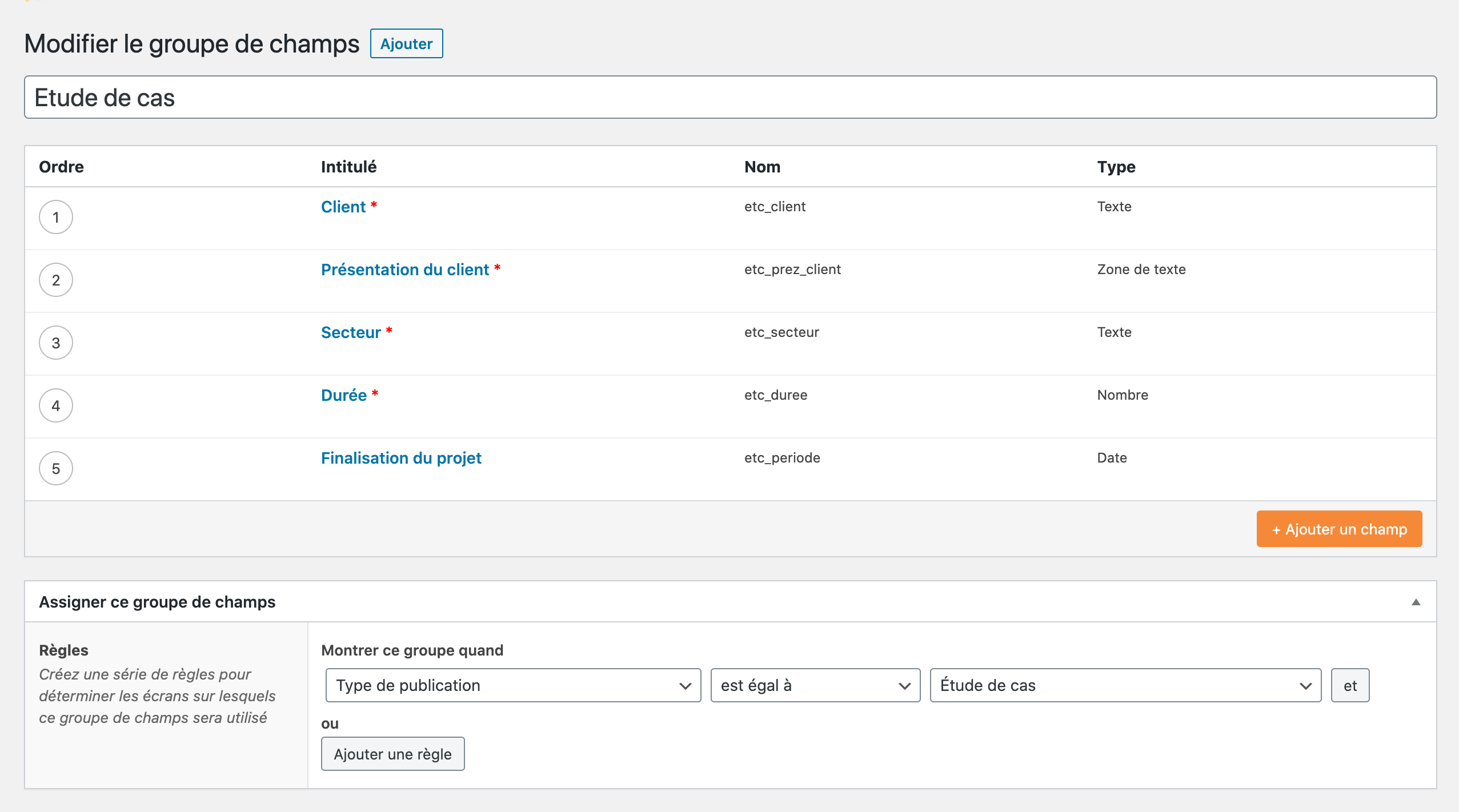Viewport: 1459px width, 812px height.
Task: Click order handle number 5
Action: [56, 468]
